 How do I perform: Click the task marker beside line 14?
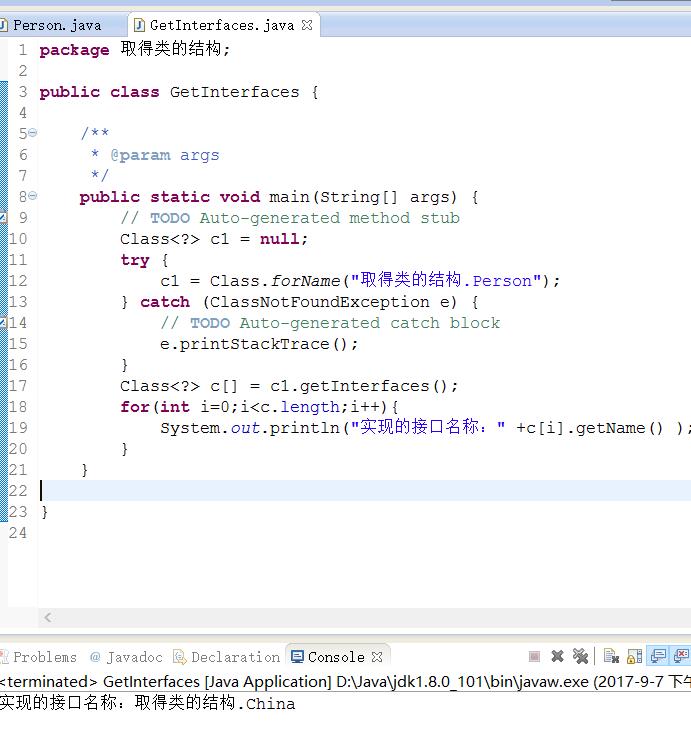pos(3,323)
